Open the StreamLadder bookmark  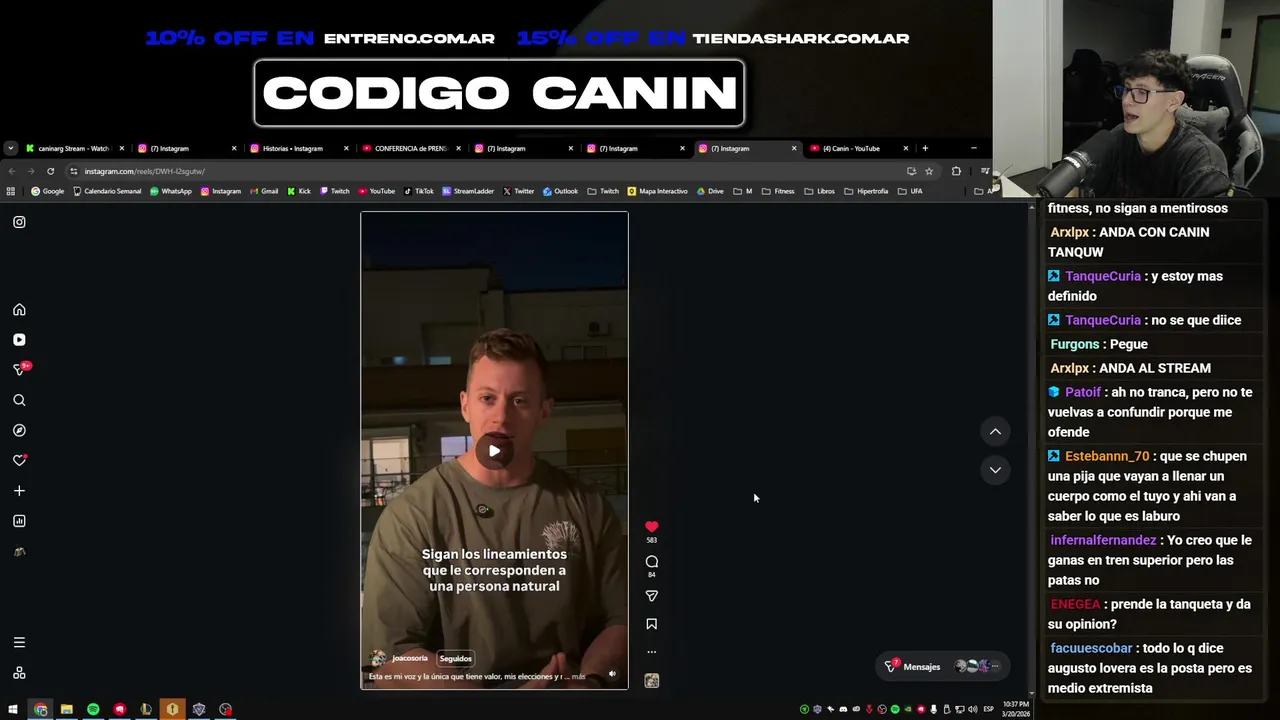[468, 191]
